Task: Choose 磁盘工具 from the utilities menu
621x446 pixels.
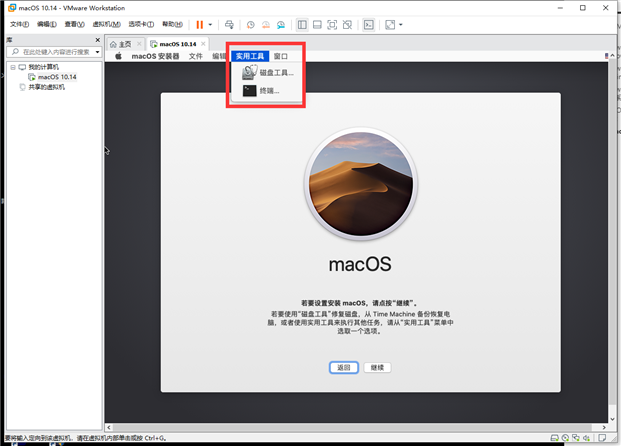Action: [x=267, y=72]
